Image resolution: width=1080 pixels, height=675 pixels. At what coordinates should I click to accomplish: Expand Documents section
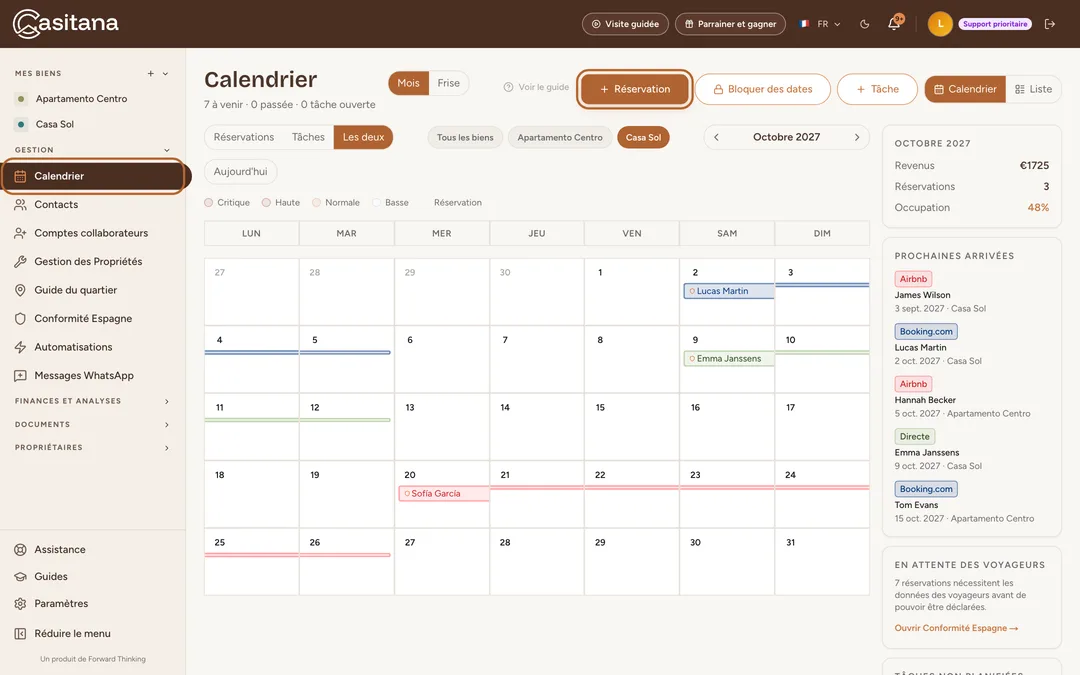(92, 424)
